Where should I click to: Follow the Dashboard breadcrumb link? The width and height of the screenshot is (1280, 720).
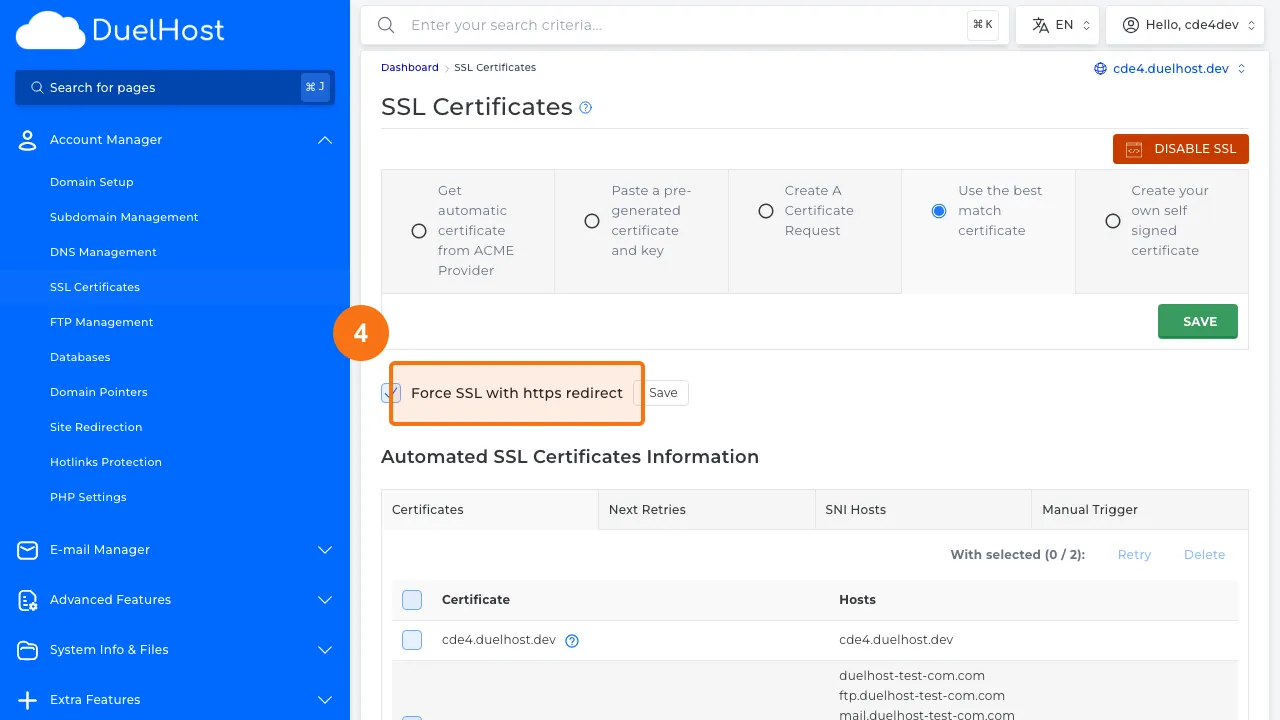click(x=409, y=67)
